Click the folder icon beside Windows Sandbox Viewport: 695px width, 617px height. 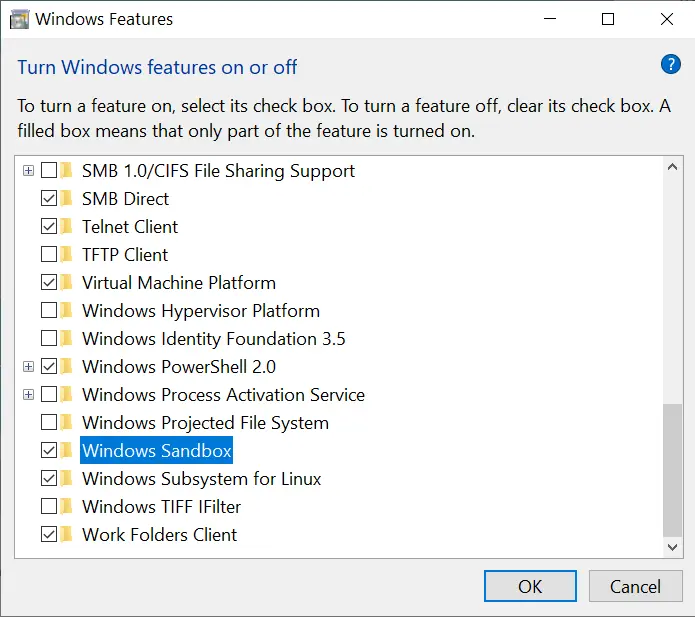pyautogui.click(x=66, y=451)
